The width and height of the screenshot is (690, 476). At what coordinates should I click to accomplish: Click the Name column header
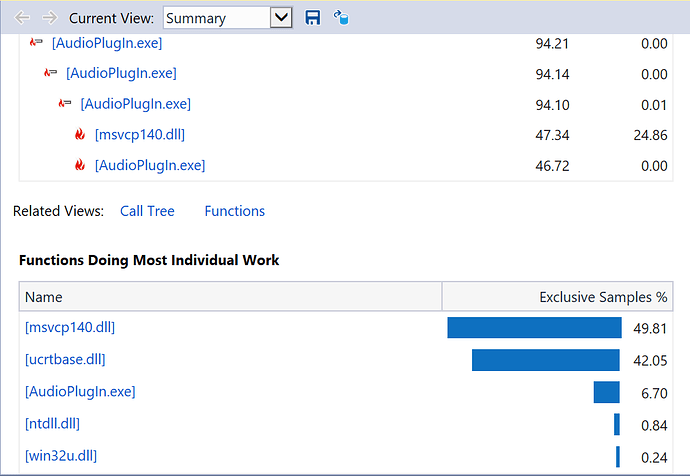pos(231,297)
